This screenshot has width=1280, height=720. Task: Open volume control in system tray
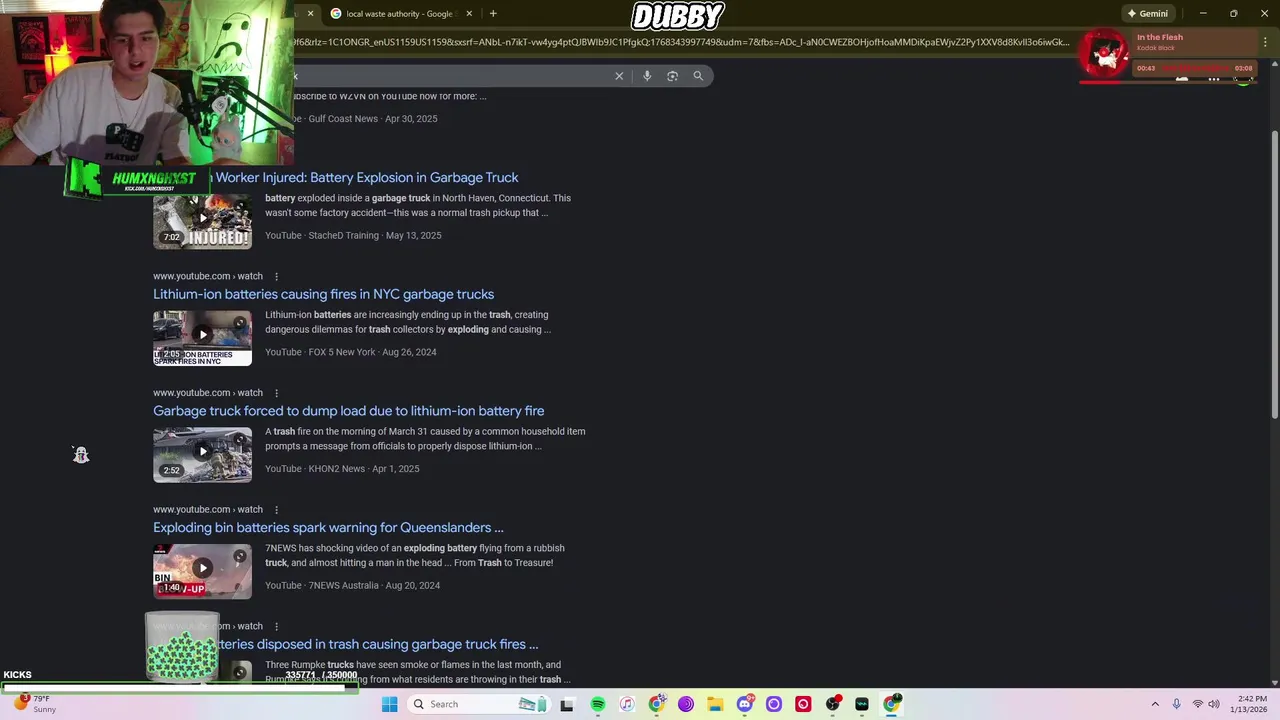(x=1214, y=704)
